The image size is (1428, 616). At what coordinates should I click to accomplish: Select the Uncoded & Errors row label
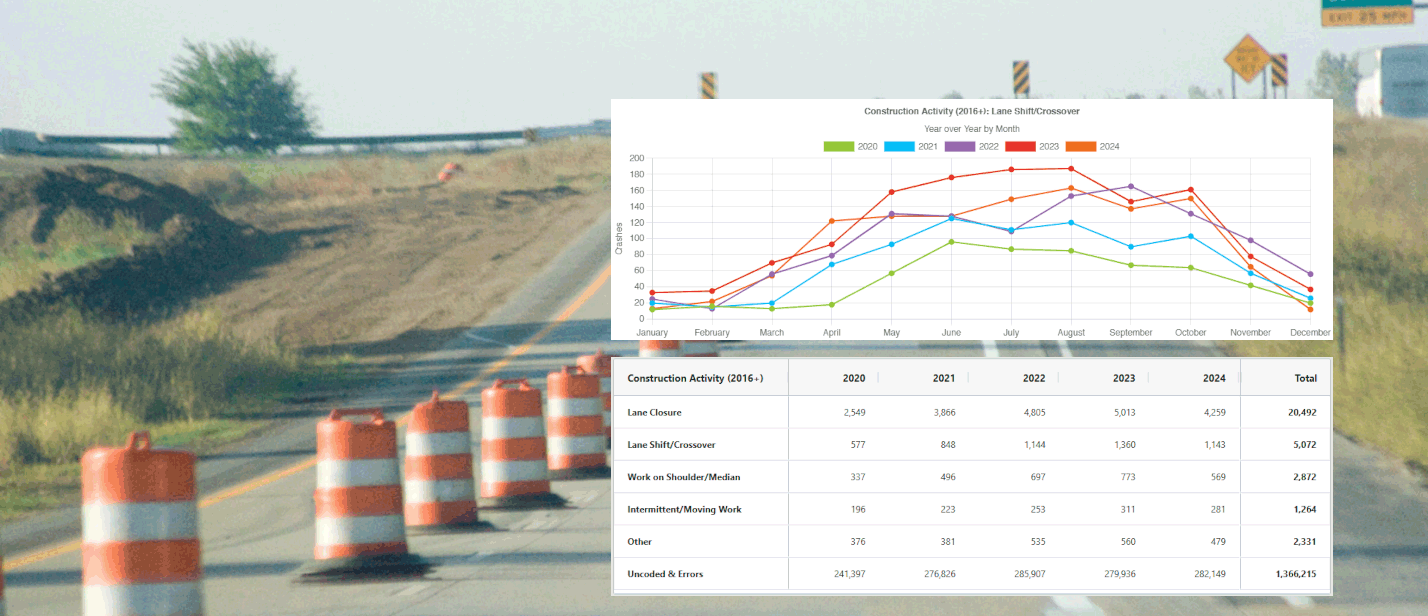[x=665, y=574]
